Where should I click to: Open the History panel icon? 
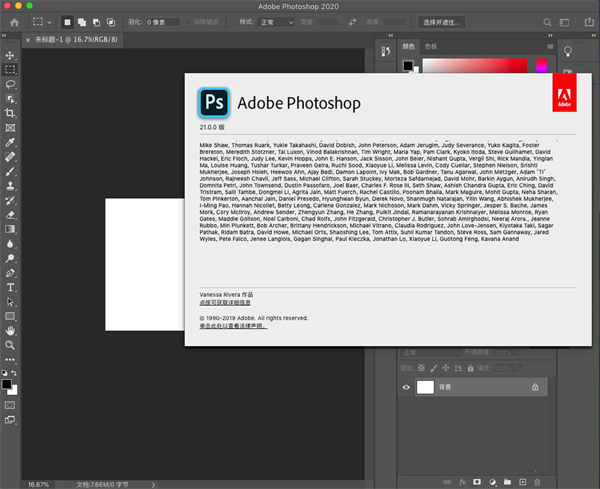click(386, 51)
